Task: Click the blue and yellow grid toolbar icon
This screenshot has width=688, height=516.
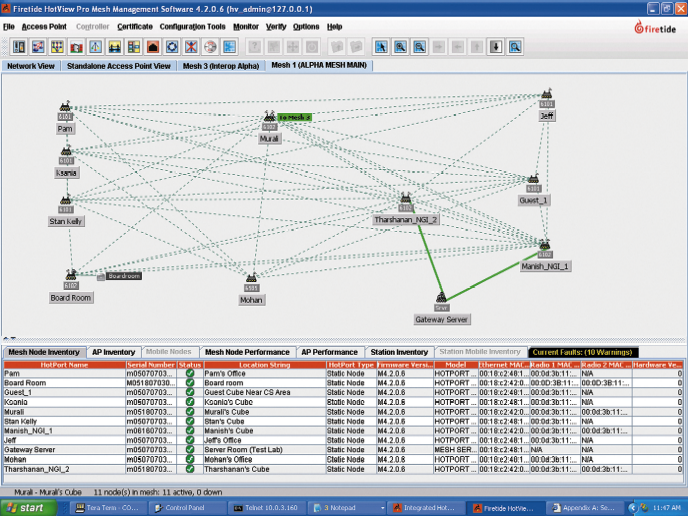Action: (x=134, y=47)
